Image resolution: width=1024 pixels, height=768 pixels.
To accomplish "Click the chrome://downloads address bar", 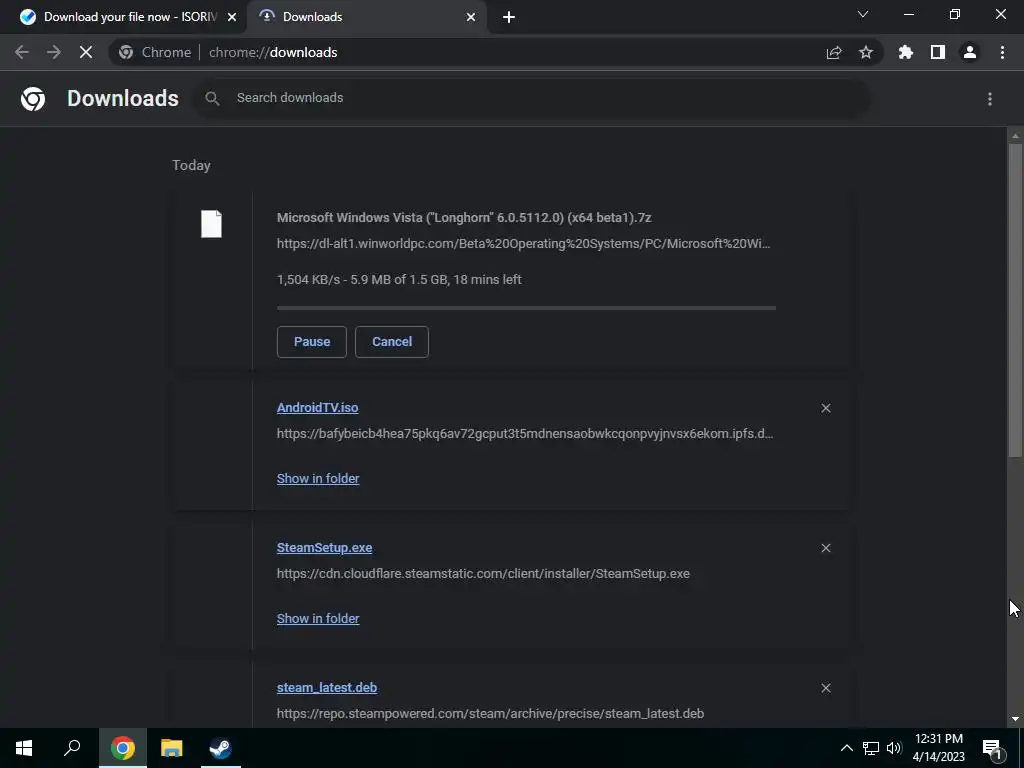I will pos(496,52).
